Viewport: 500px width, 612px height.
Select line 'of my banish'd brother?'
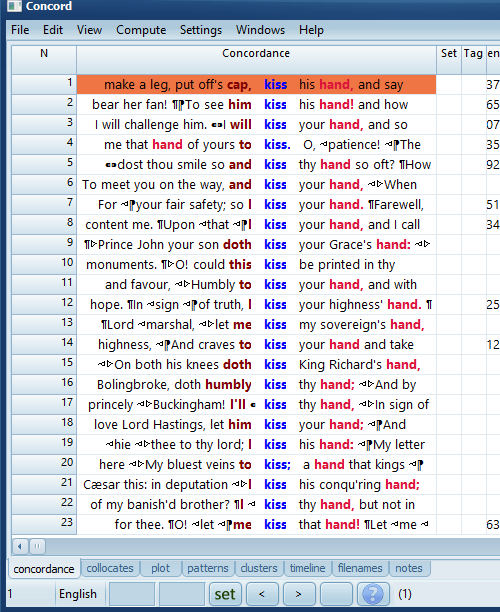(x=256, y=504)
